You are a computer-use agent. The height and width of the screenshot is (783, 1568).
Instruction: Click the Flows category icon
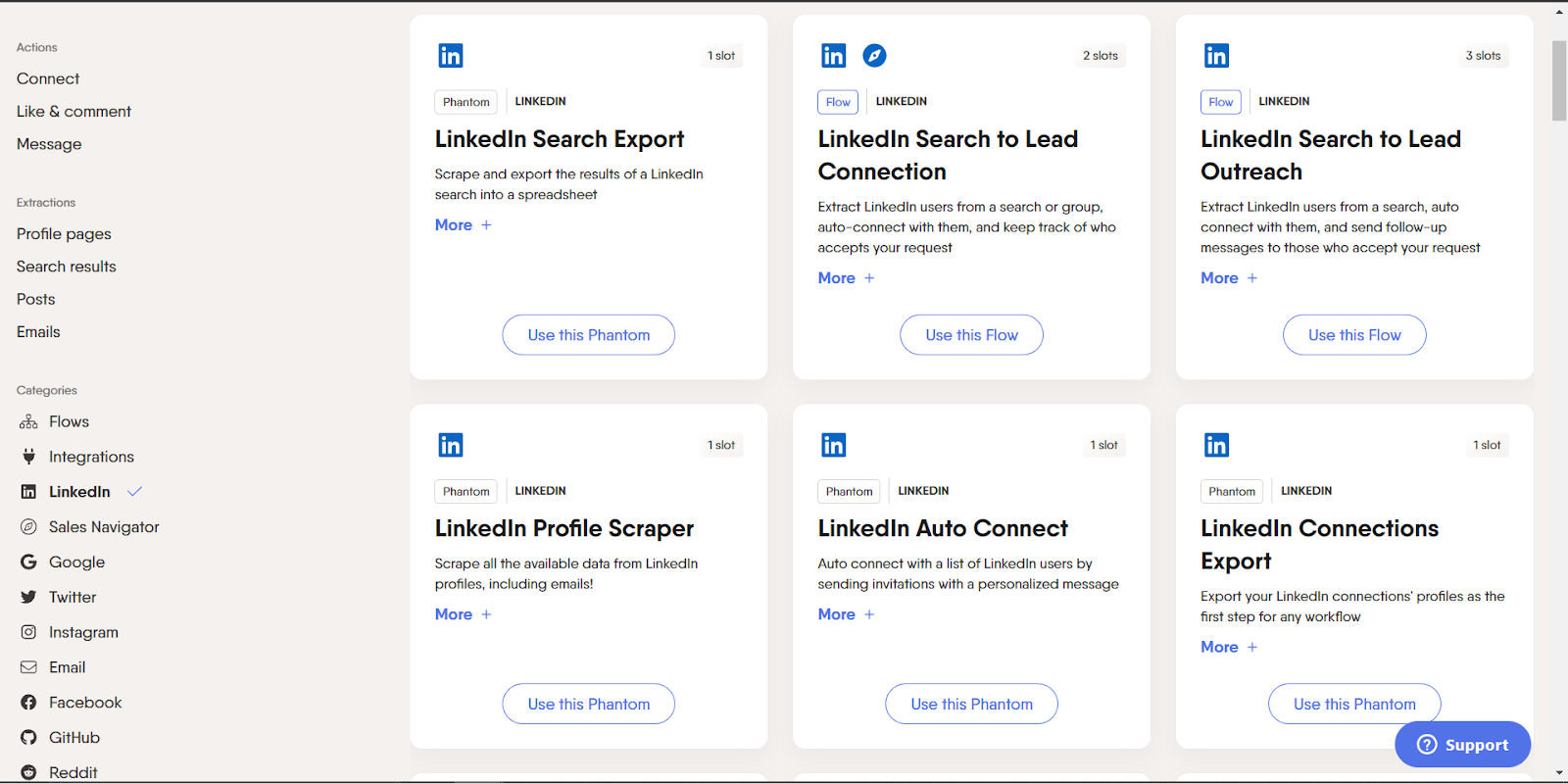click(29, 420)
